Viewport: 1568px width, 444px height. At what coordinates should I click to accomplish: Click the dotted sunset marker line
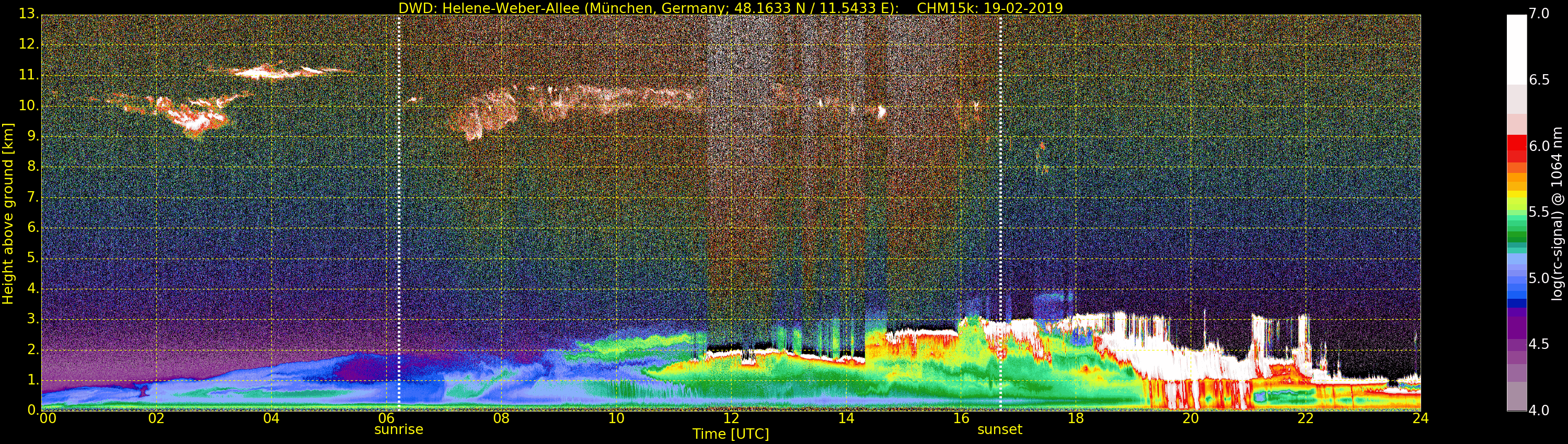tap(1000, 213)
